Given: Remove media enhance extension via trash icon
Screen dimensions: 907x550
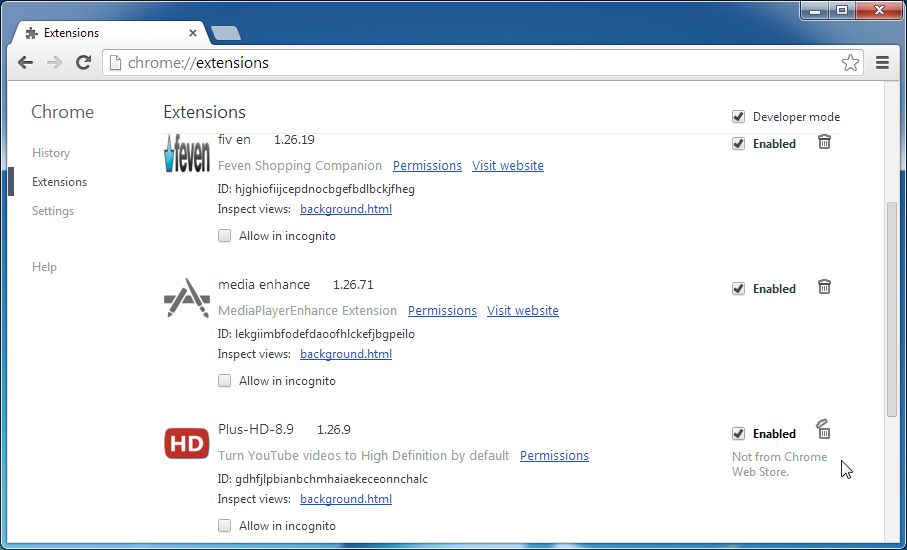Looking at the screenshot, I should [x=824, y=286].
